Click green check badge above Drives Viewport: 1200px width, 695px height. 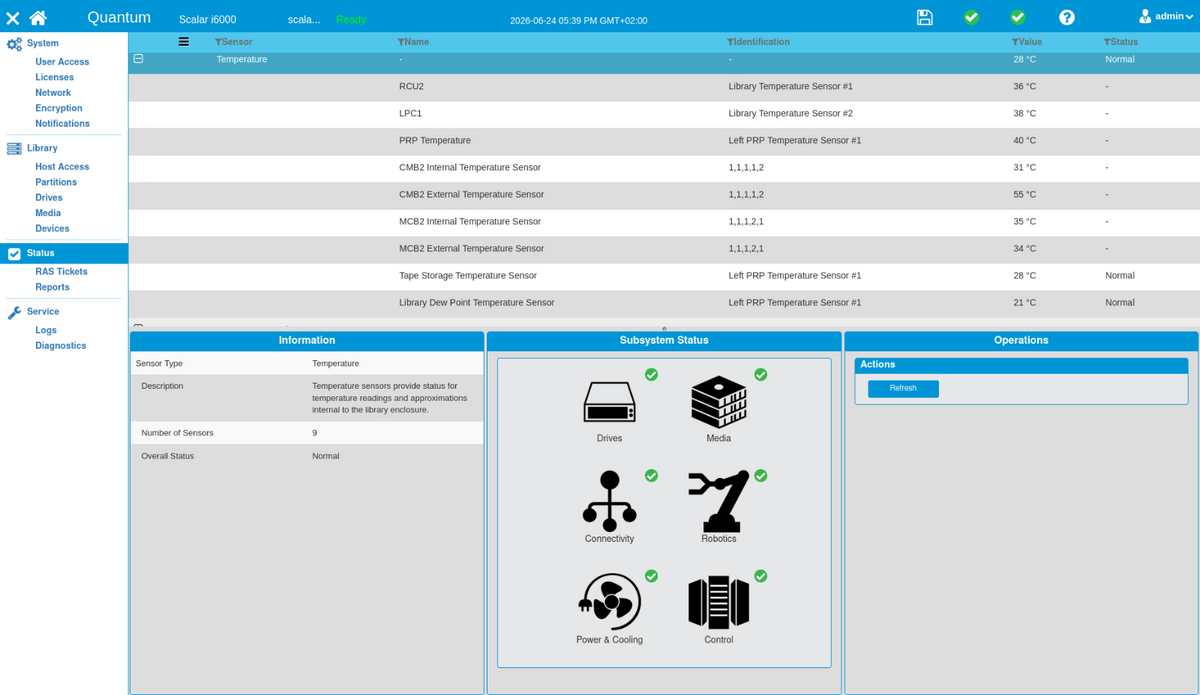pyautogui.click(x=651, y=374)
